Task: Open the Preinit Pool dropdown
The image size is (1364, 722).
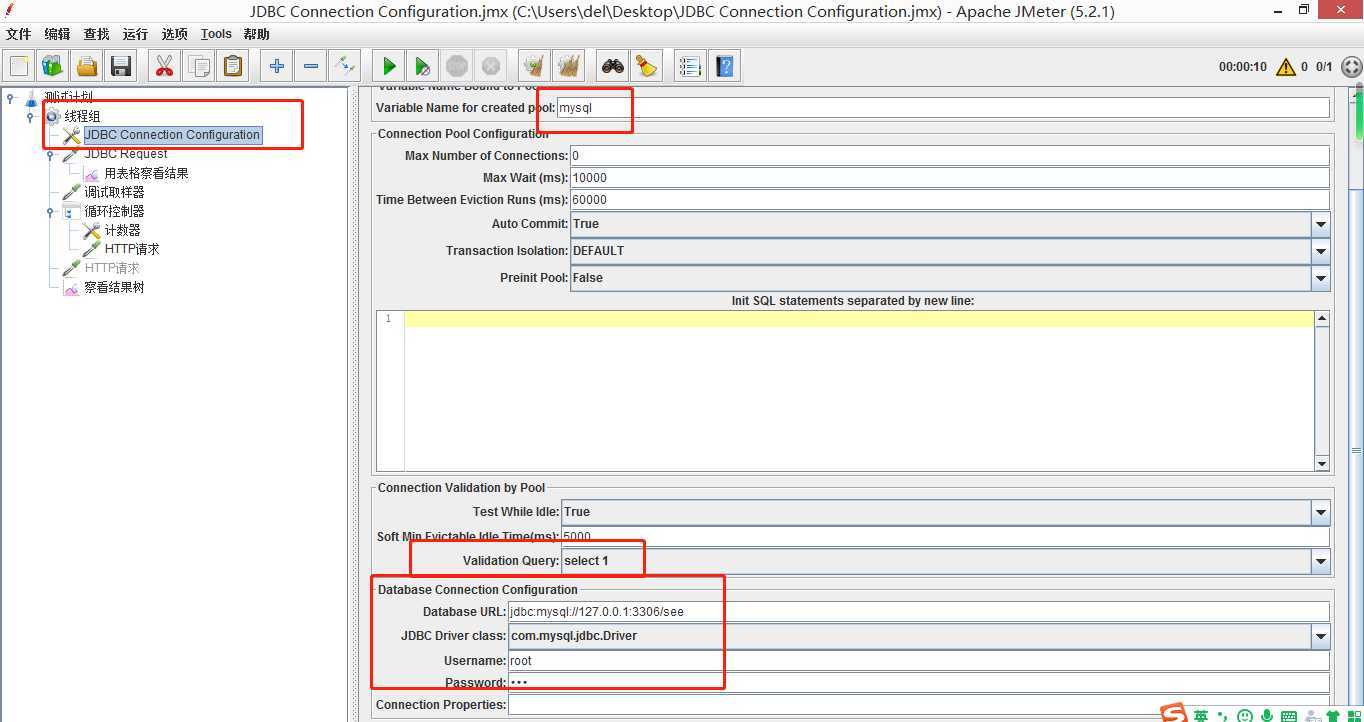Action: pyautogui.click(x=1321, y=278)
